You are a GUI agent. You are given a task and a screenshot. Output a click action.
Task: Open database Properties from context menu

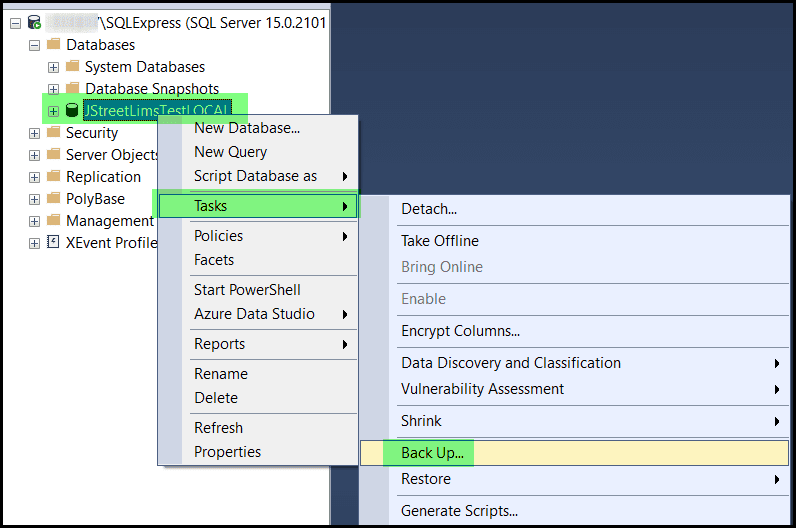[258, 452]
